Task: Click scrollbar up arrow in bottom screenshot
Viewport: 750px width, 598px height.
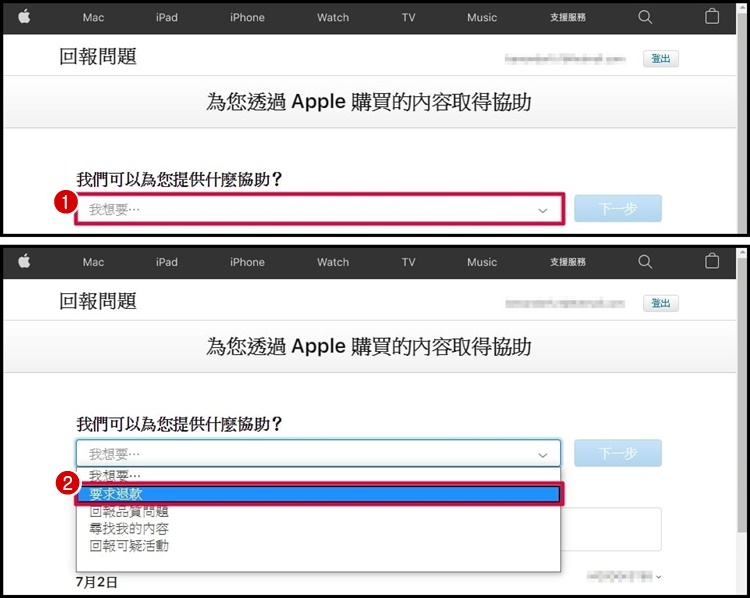Action: [742, 252]
